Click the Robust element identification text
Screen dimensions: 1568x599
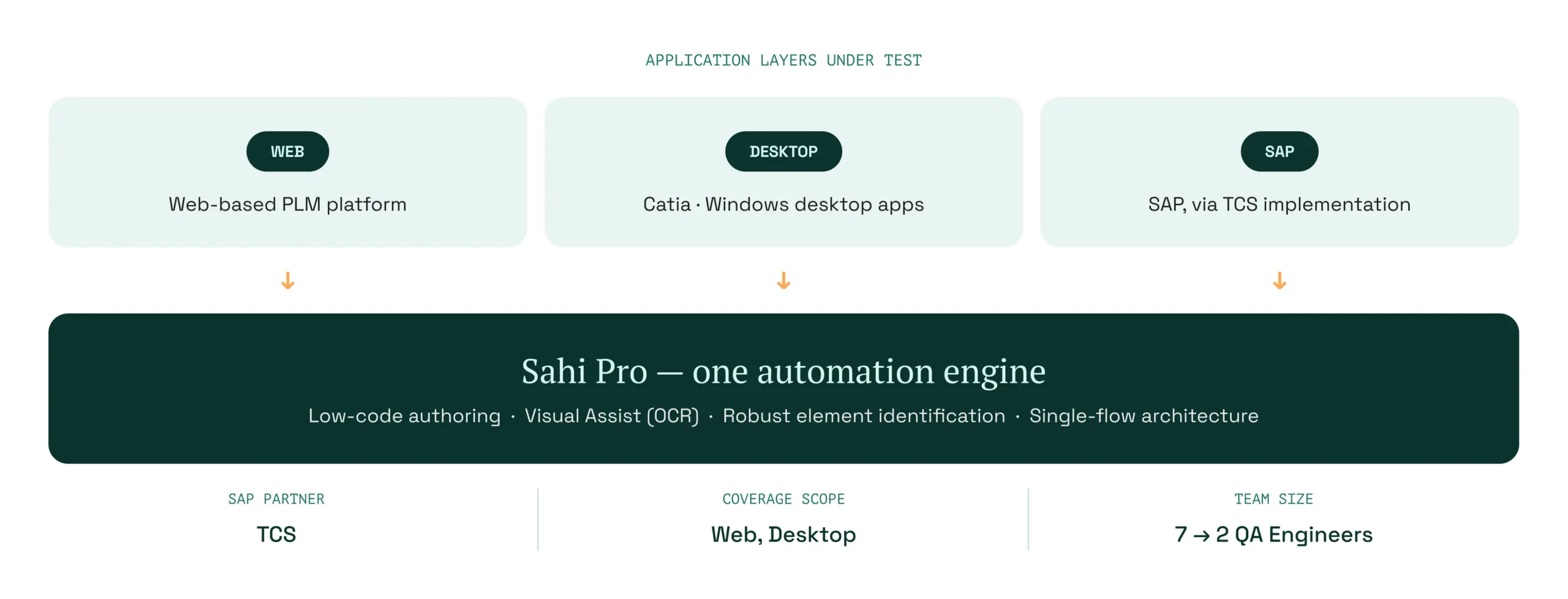coord(864,416)
